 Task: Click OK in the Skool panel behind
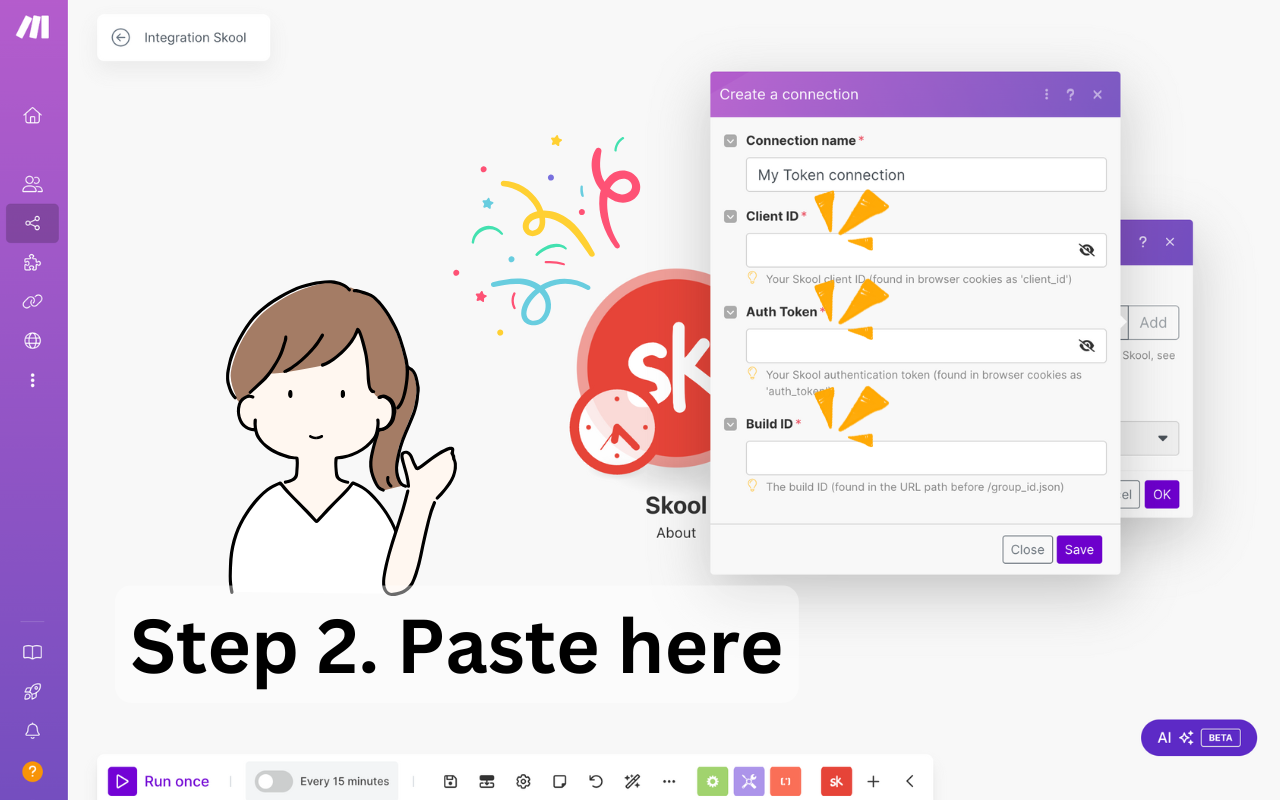click(x=1161, y=494)
